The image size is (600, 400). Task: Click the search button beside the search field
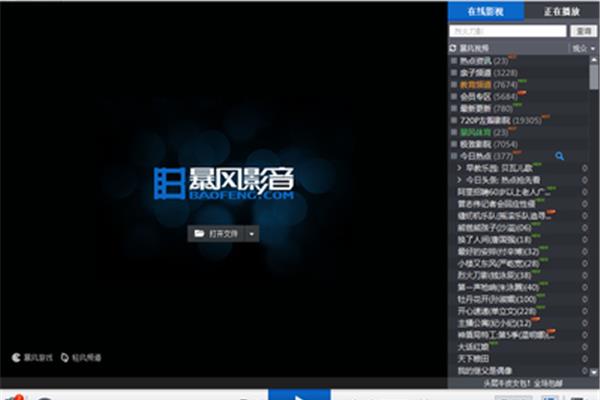tap(583, 31)
